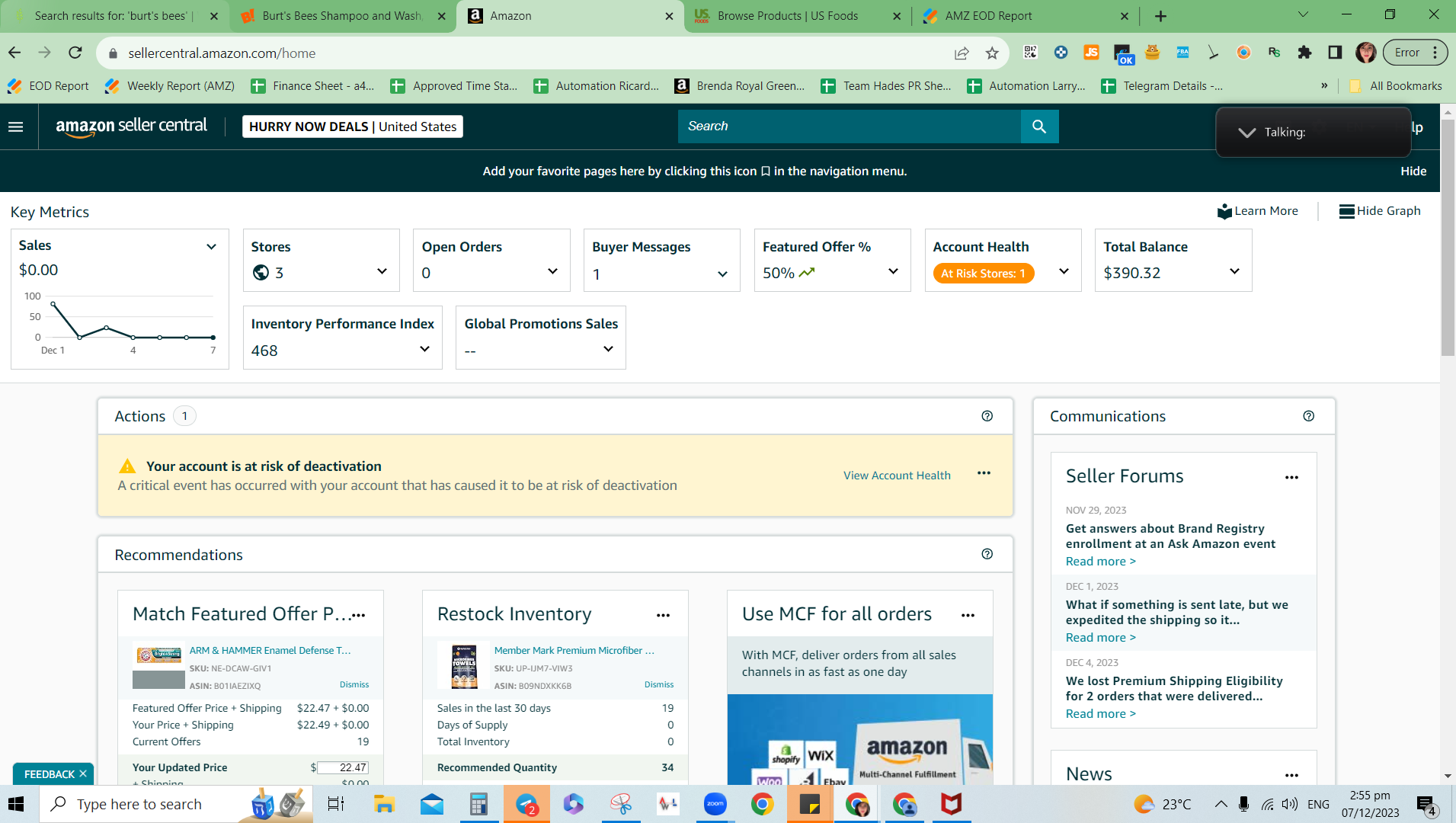Viewport: 1456px width, 823px height.
Task: Open the HURRY NOW DEALS store selector
Action: click(353, 126)
